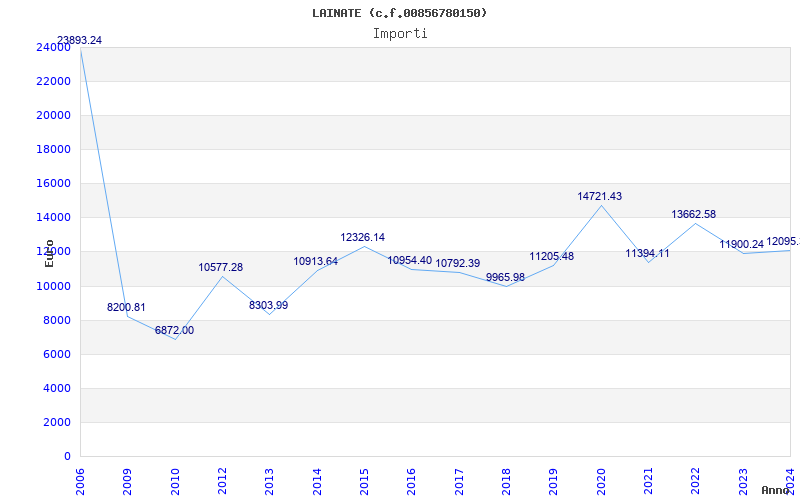Click the 2012 x-axis year label
This screenshot has height=500, width=800.
(x=222, y=482)
